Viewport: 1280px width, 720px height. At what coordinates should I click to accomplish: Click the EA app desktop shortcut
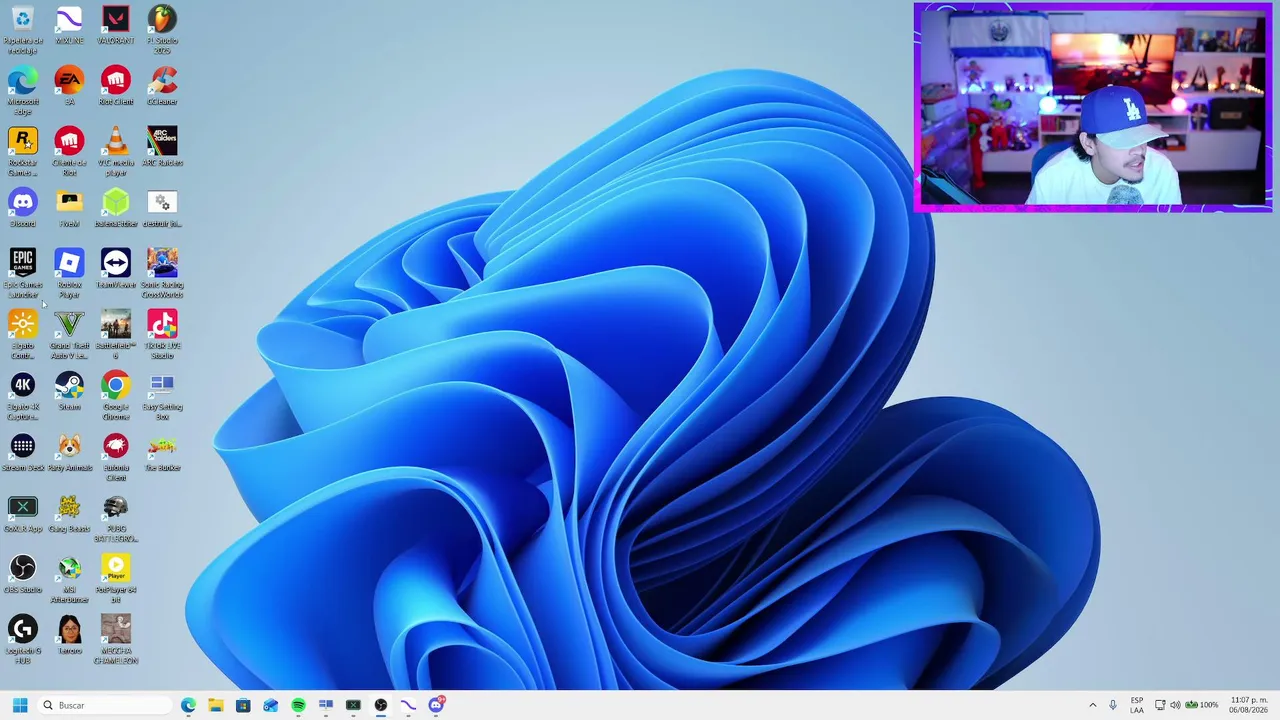[69, 86]
